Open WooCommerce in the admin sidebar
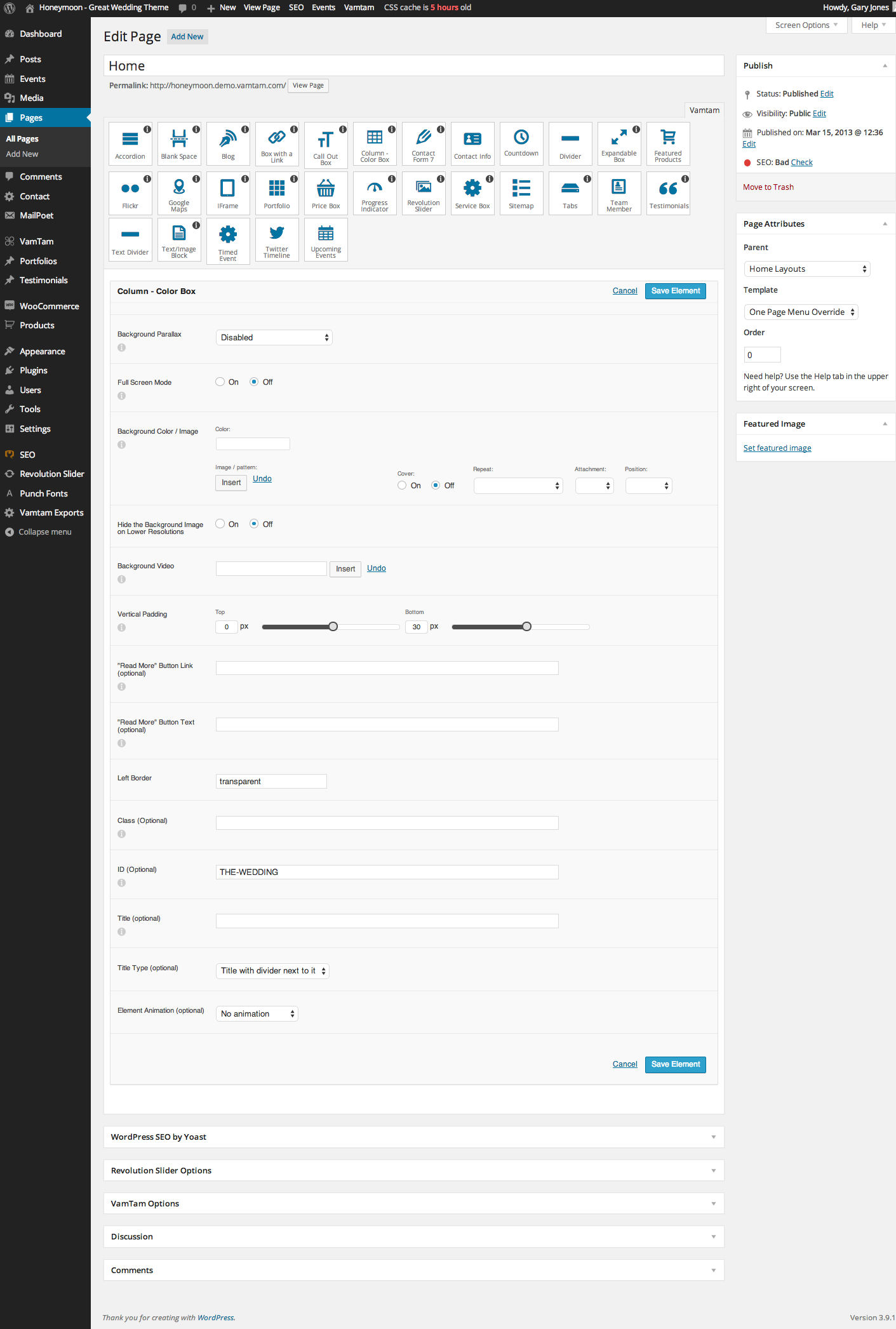 [49, 306]
